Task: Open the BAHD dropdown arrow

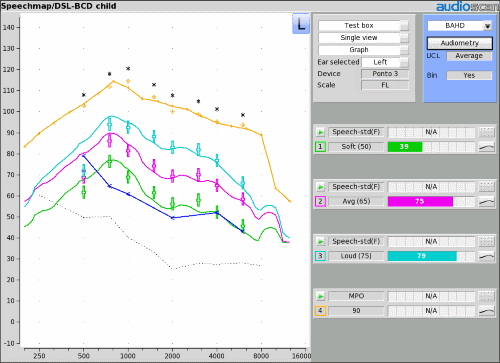Action: click(488, 26)
